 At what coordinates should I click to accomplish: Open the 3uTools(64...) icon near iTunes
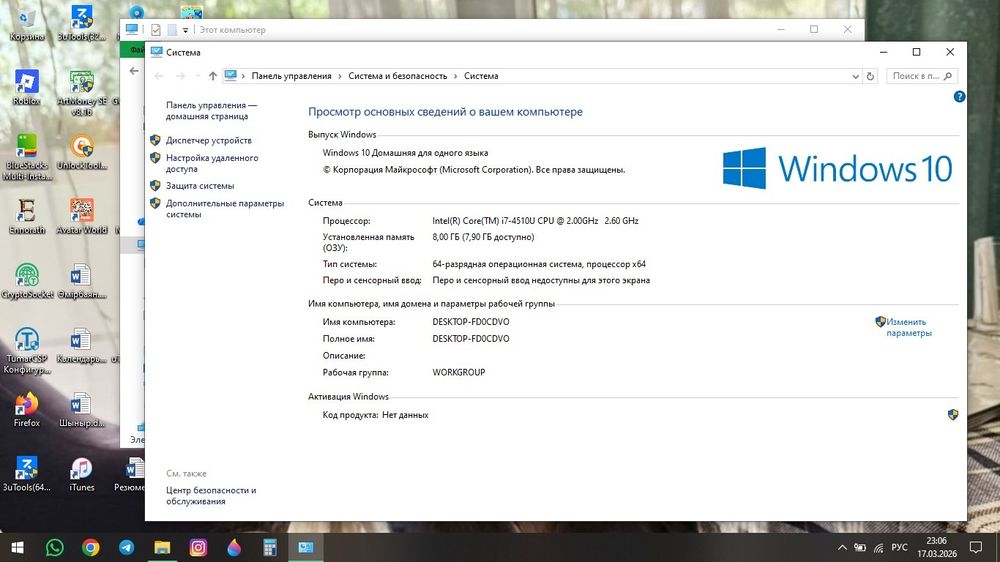(x=27, y=474)
